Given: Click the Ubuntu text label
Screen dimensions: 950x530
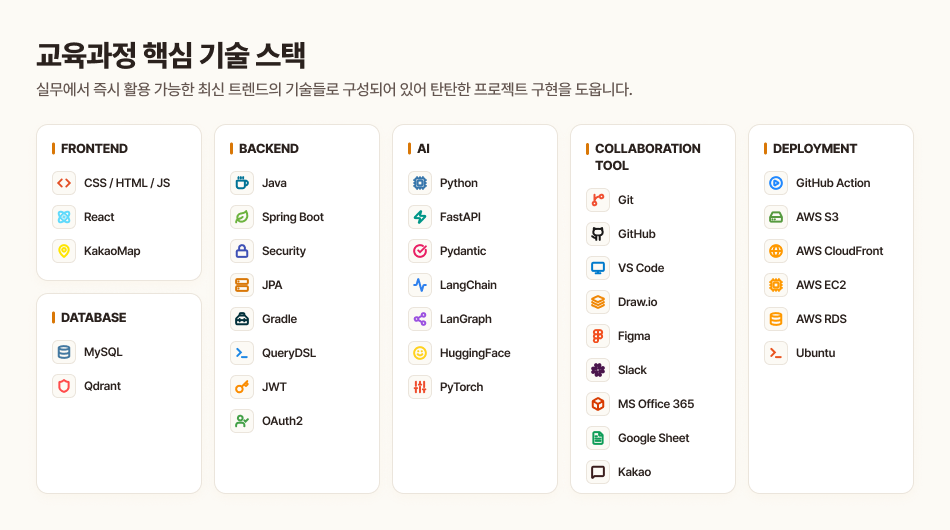Looking at the screenshot, I should click(x=815, y=353).
